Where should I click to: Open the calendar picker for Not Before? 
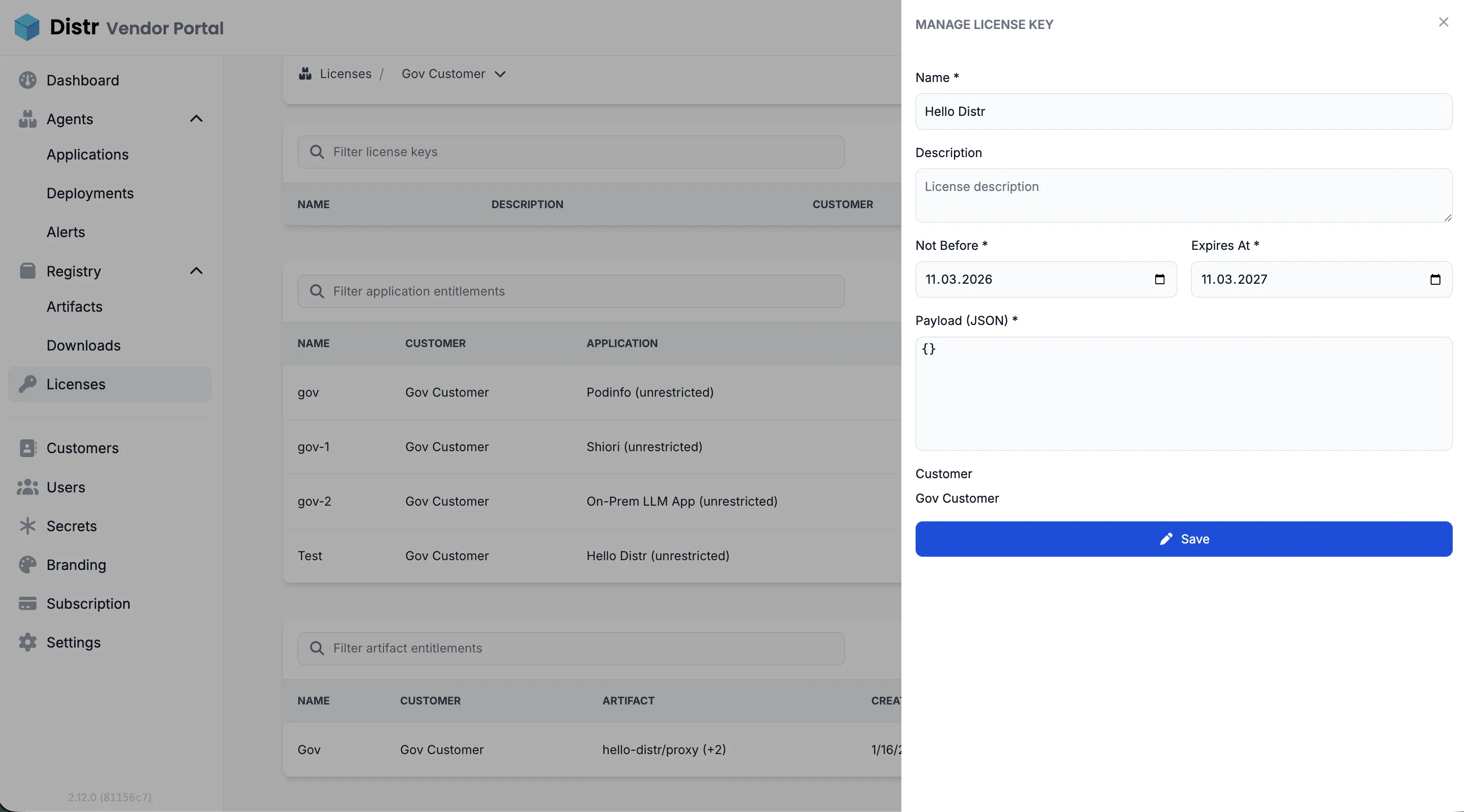(1160, 279)
